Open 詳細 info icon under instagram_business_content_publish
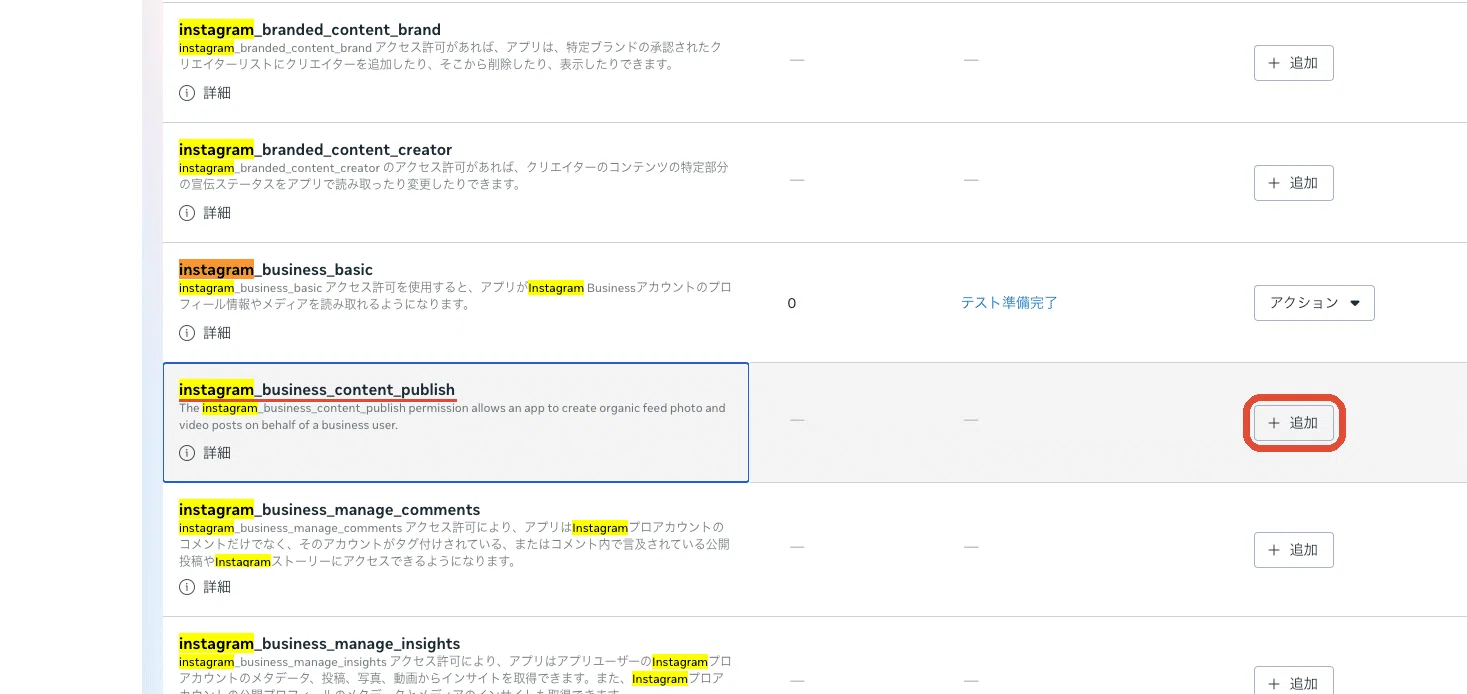The height and width of the screenshot is (694, 1467). pos(187,453)
